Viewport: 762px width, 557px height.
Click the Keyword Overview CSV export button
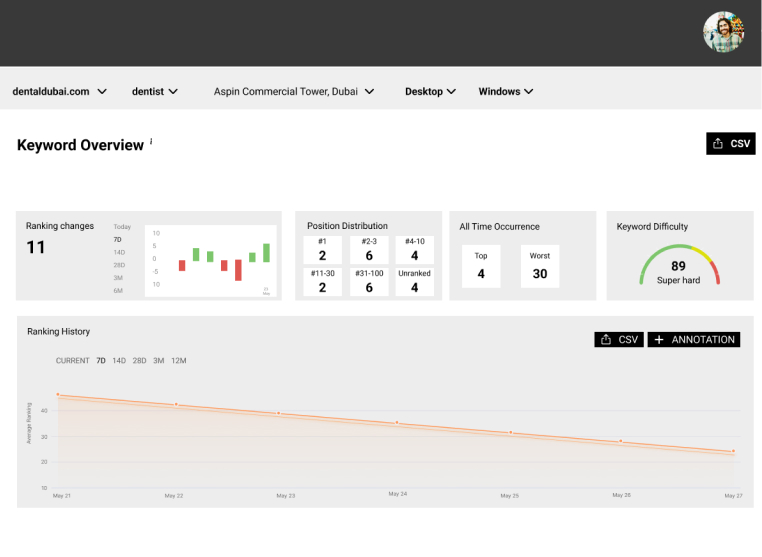[x=730, y=144]
